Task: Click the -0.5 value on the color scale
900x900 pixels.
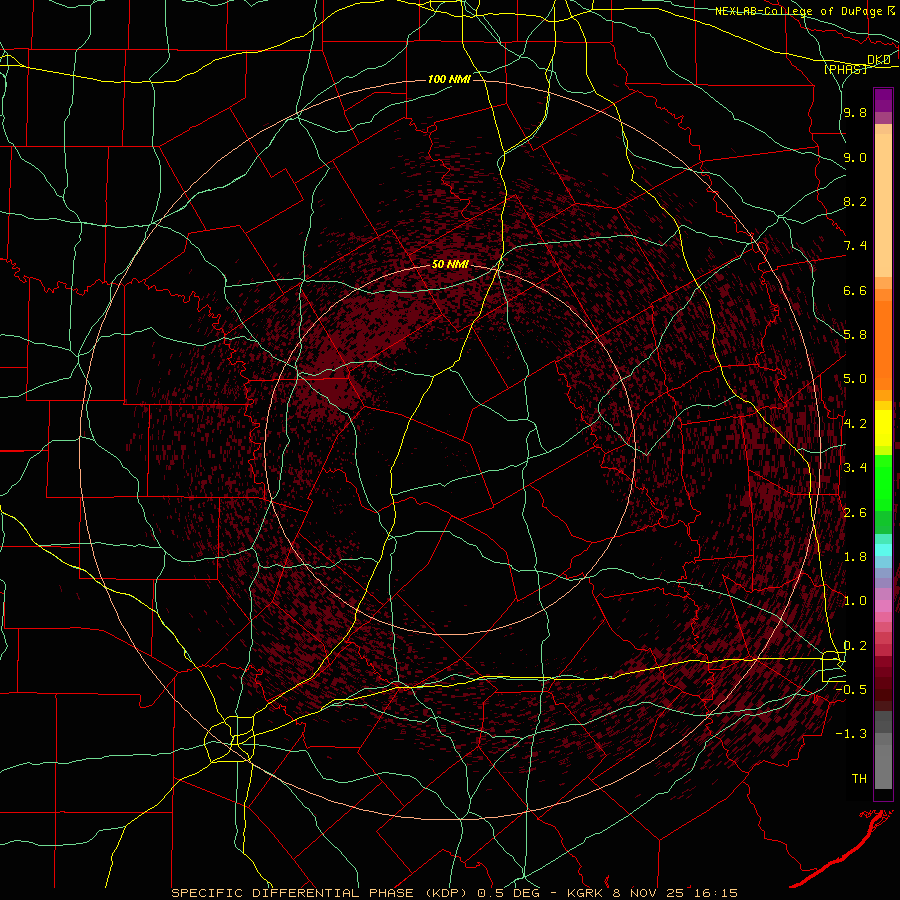Action: point(851,690)
